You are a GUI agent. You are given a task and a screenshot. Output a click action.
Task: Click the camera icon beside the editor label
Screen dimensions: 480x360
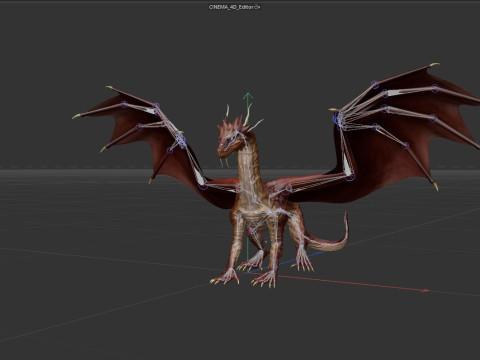[x=257, y=7]
